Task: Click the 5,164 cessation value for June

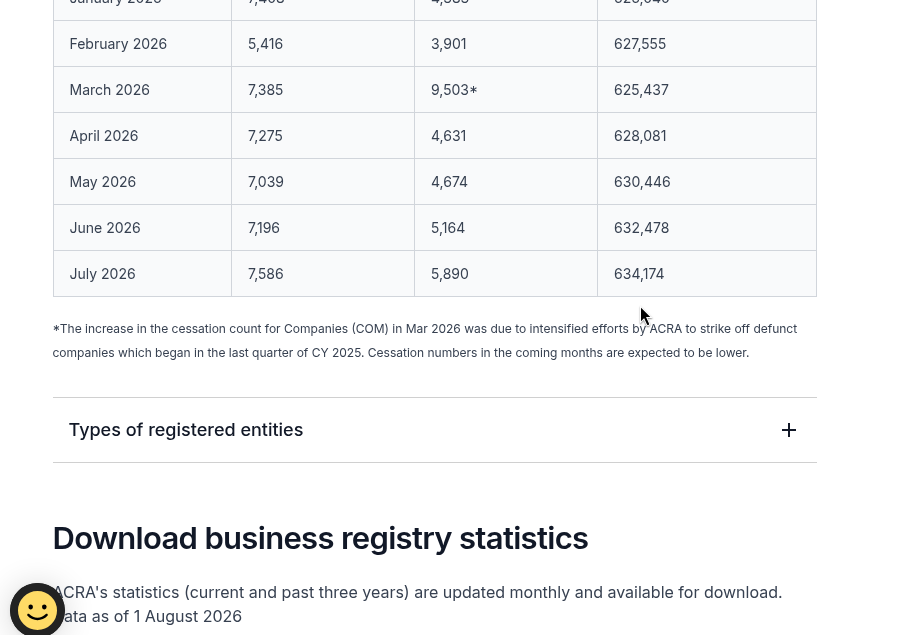Action: (x=448, y=228)
